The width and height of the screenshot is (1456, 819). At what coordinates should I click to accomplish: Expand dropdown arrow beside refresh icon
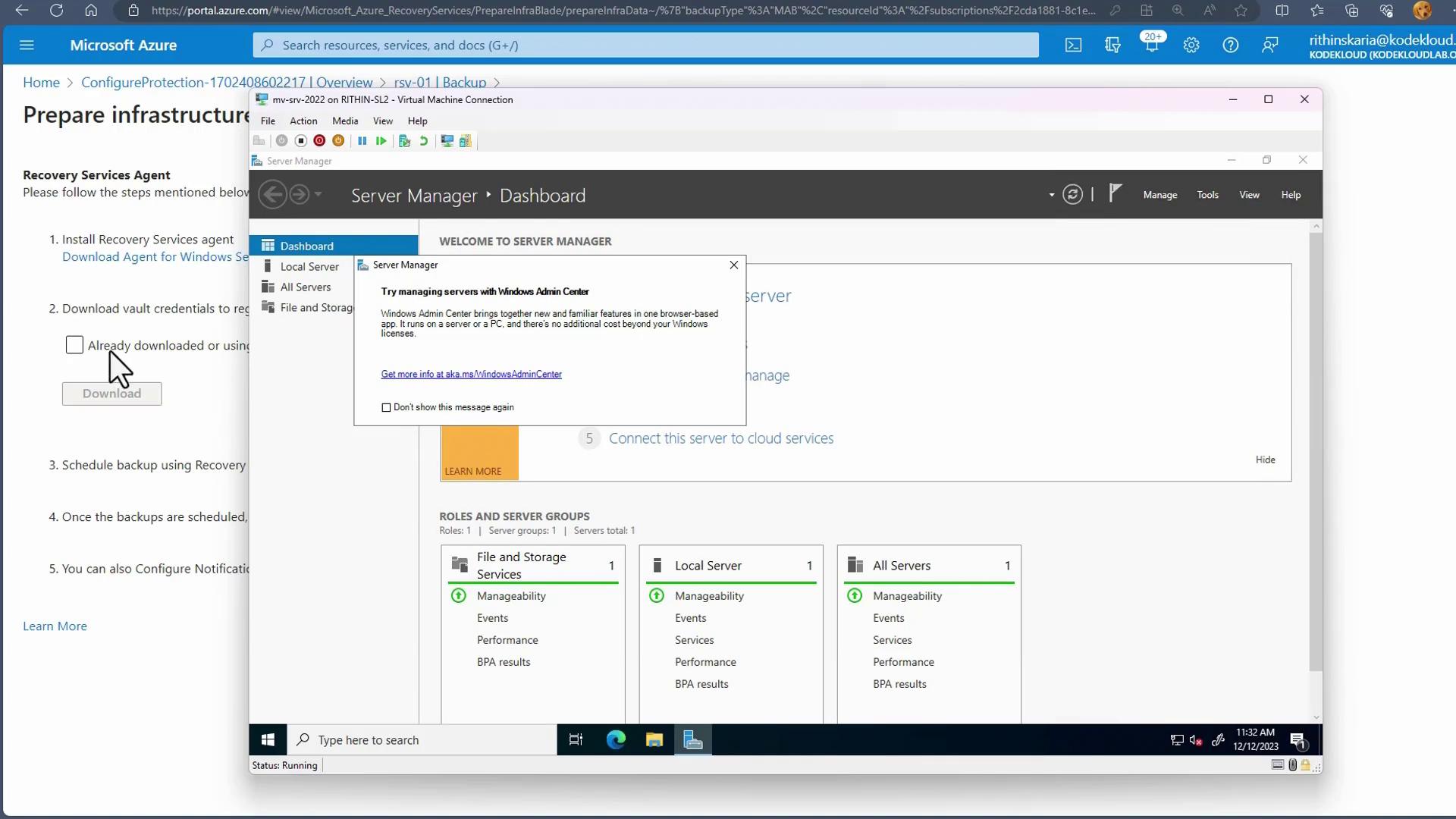[x=1052, y=196]
